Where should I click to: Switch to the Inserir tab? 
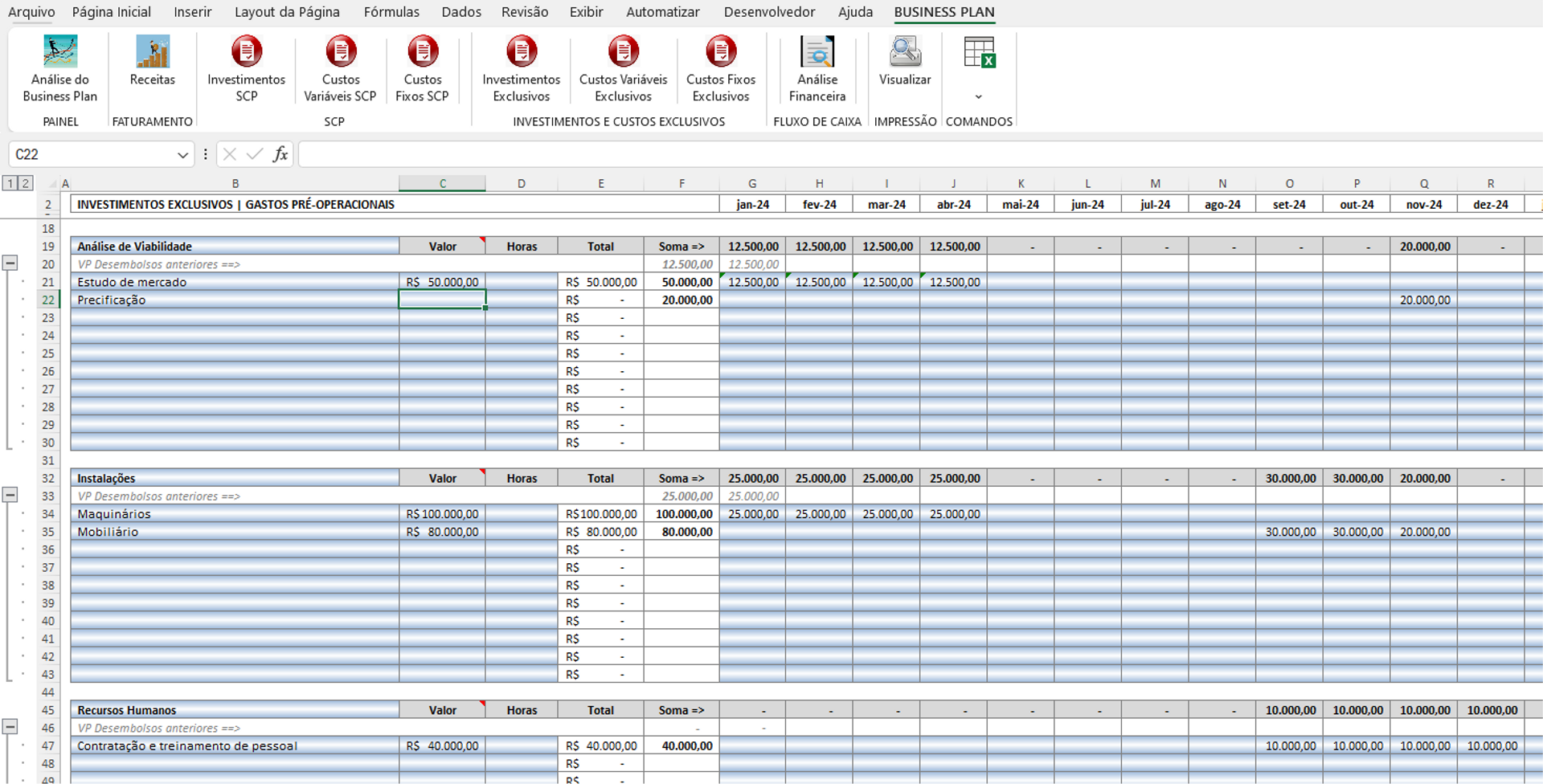click(x=193, y=12)
